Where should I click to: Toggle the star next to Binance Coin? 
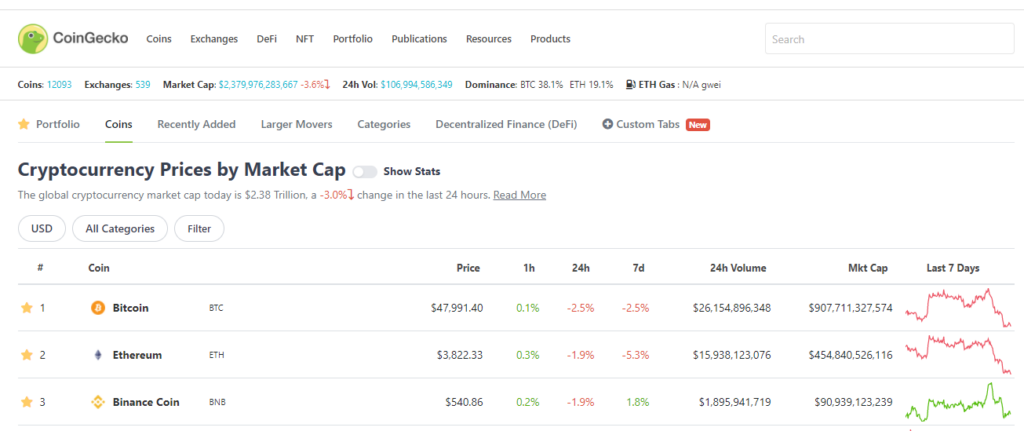tap(27, 402)
